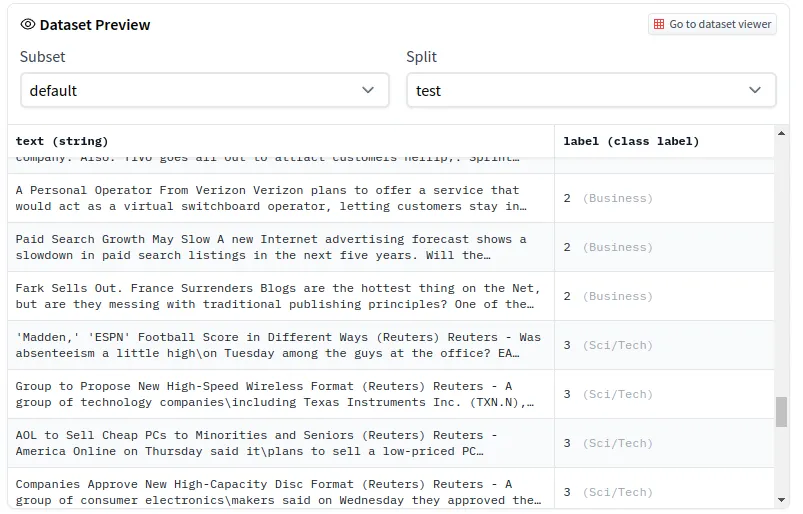Click the eye icon beside Dataset Preview
The image size is (803, 514).
click(28, 24)
